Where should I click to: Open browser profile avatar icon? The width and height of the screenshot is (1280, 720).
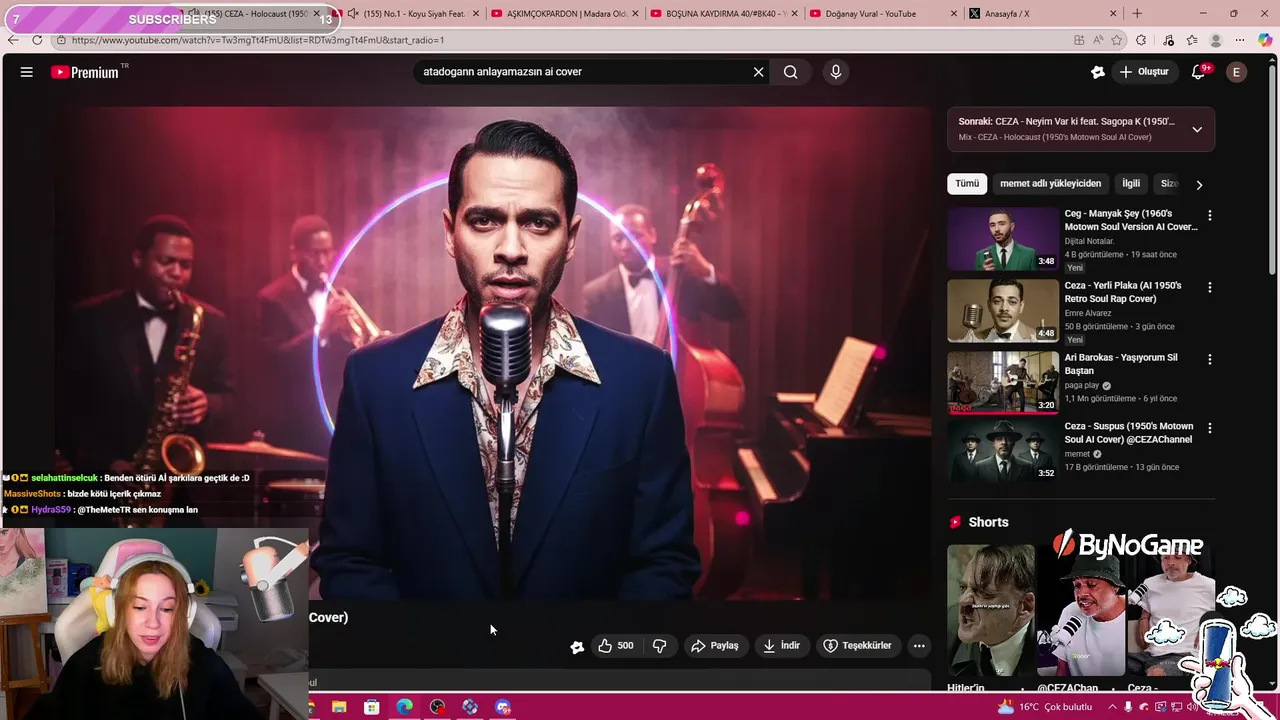[x=1216, y=40]
